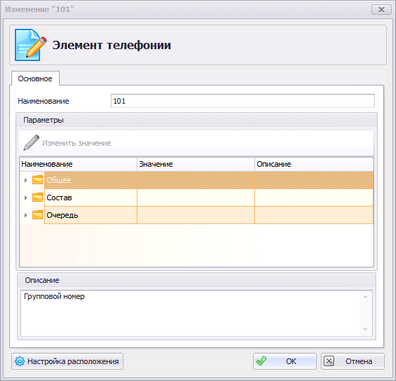Click the Параметры group header

[197, 120]
